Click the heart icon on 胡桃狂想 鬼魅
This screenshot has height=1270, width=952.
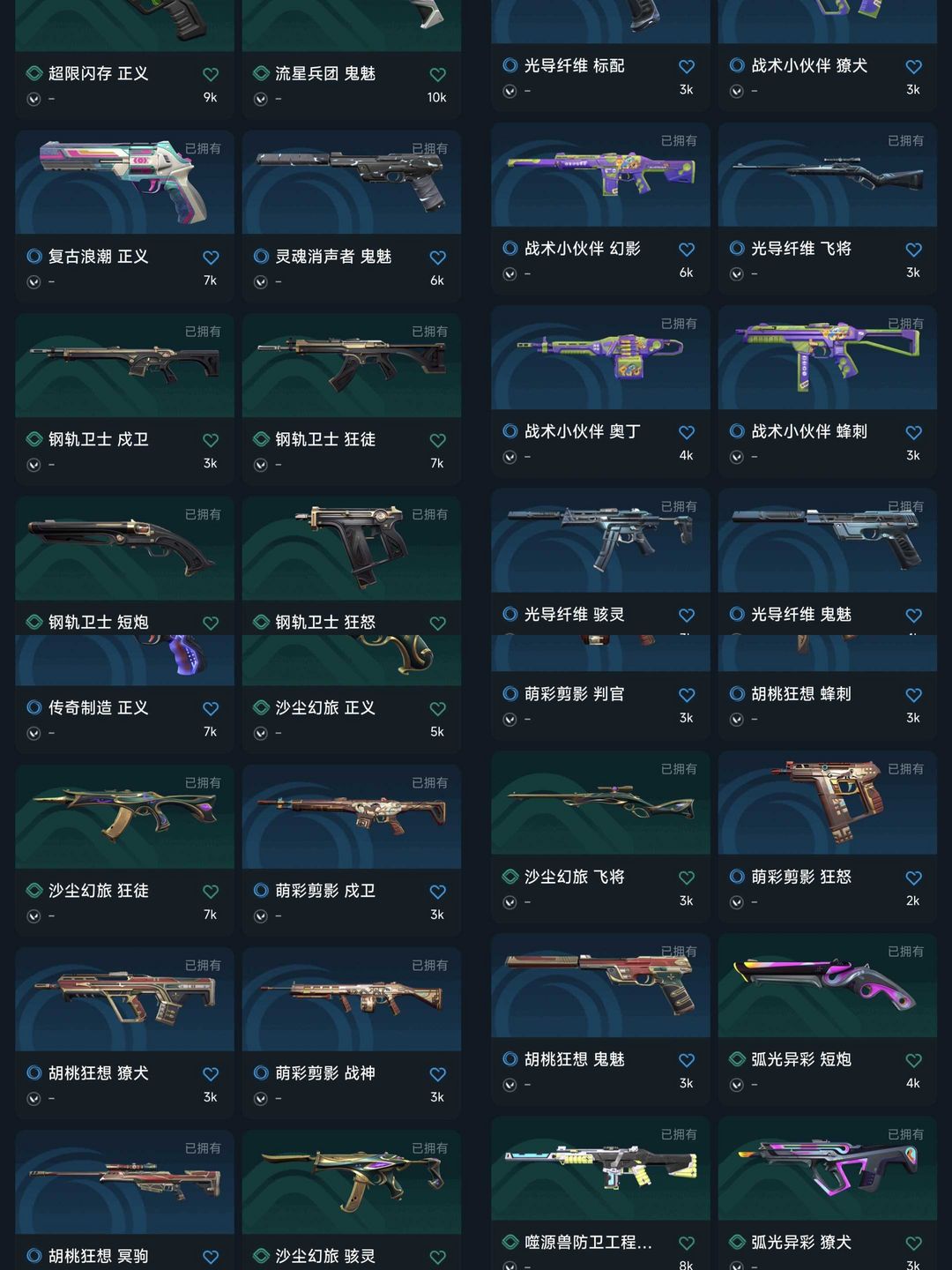click(x=687, y=1060)
